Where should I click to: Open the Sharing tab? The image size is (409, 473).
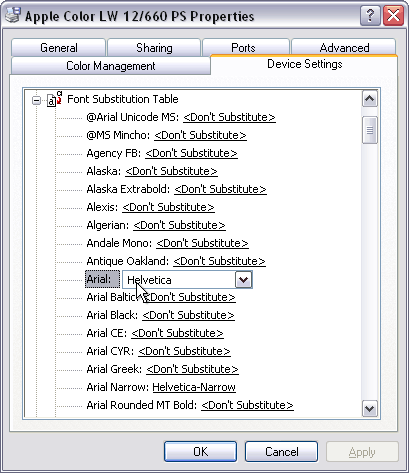point(154,48)
